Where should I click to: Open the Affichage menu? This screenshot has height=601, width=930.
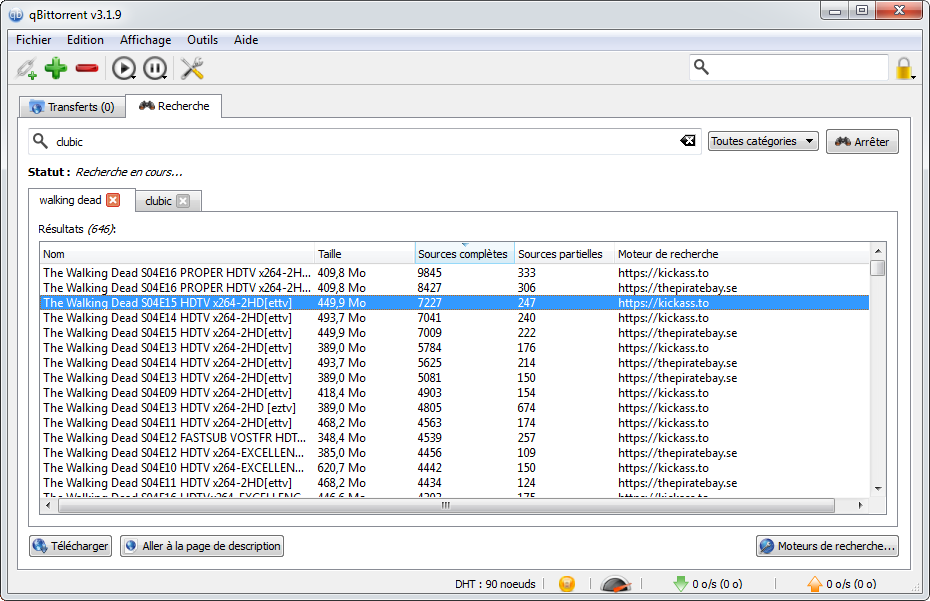[145, 40]
